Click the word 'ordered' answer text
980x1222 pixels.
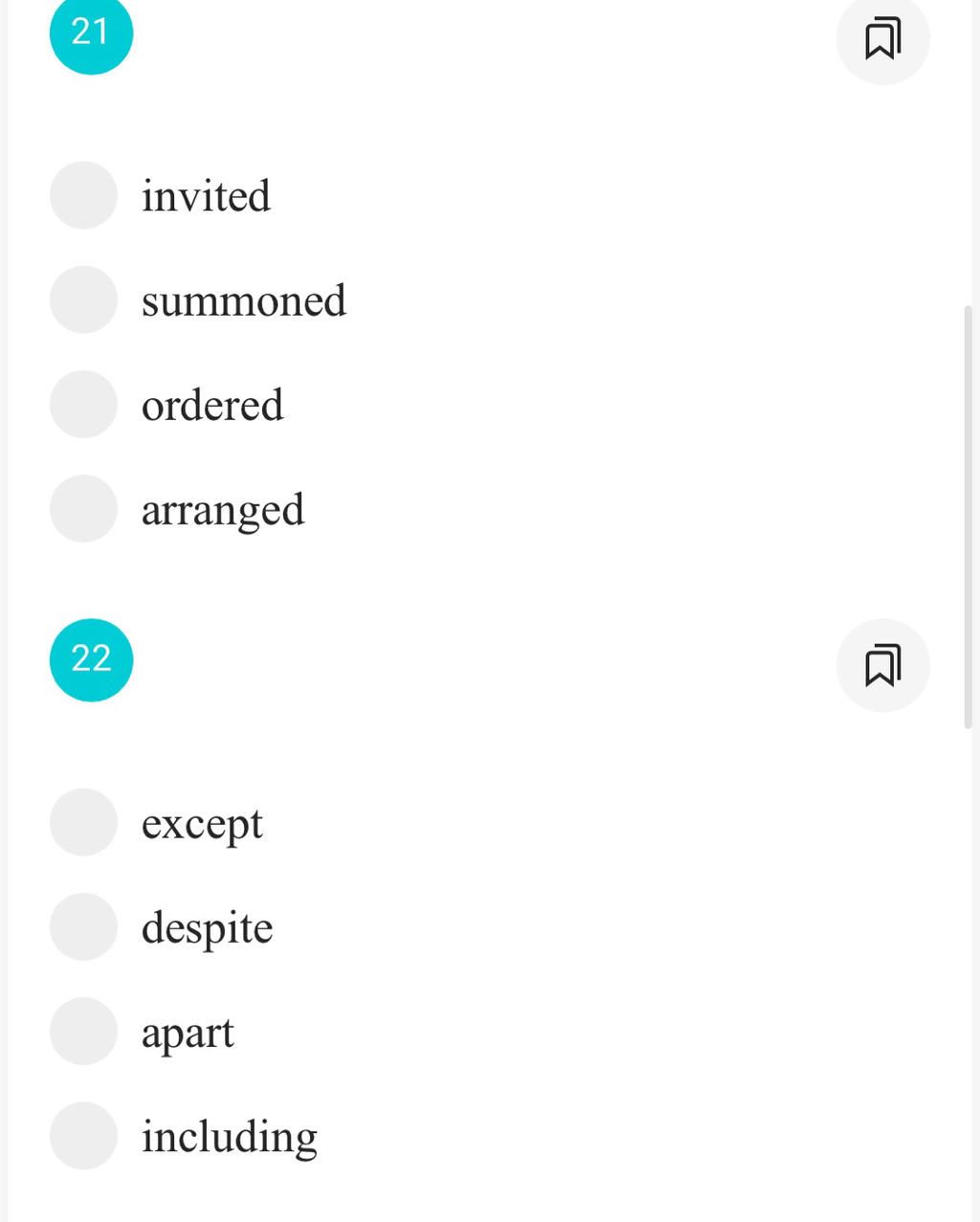212,405
